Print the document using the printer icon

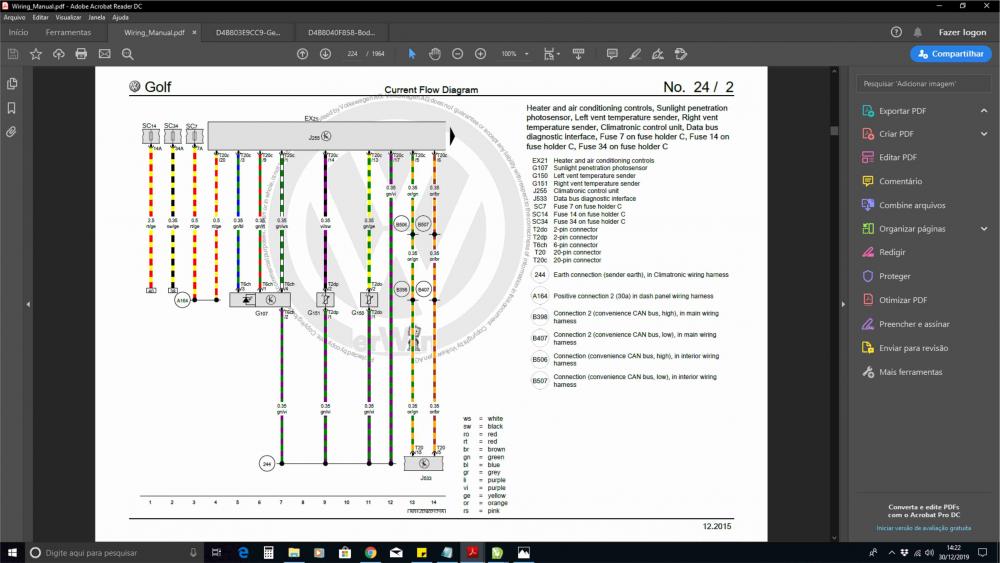(x=81, y=54)
